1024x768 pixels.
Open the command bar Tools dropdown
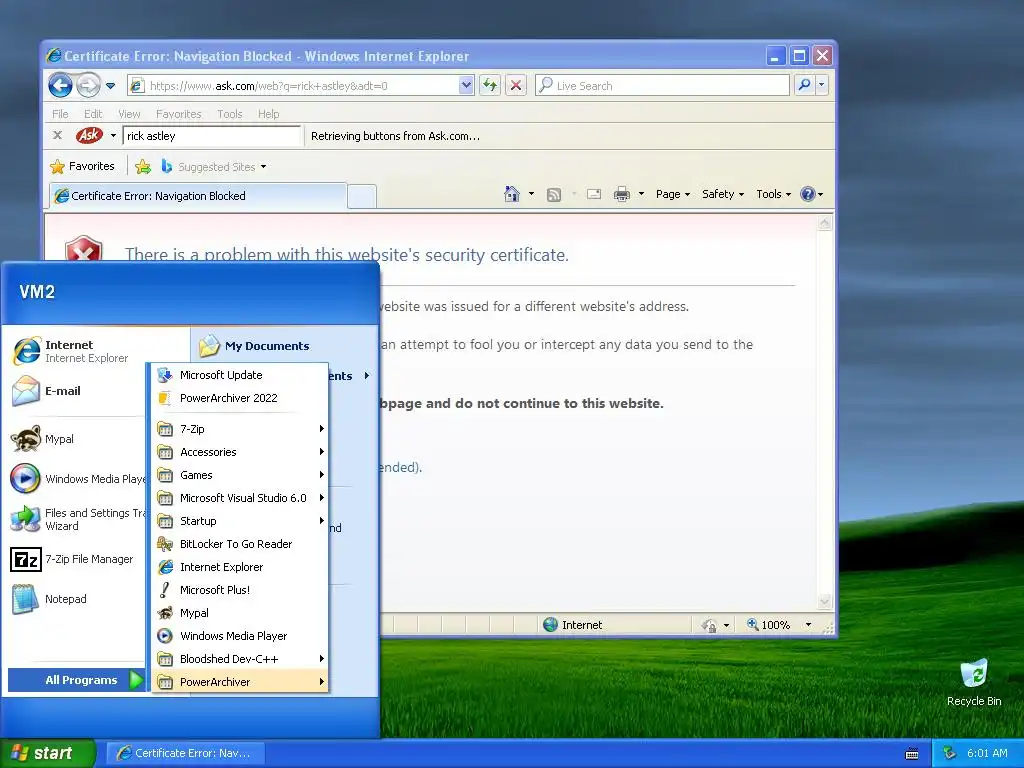pos(773,194)
